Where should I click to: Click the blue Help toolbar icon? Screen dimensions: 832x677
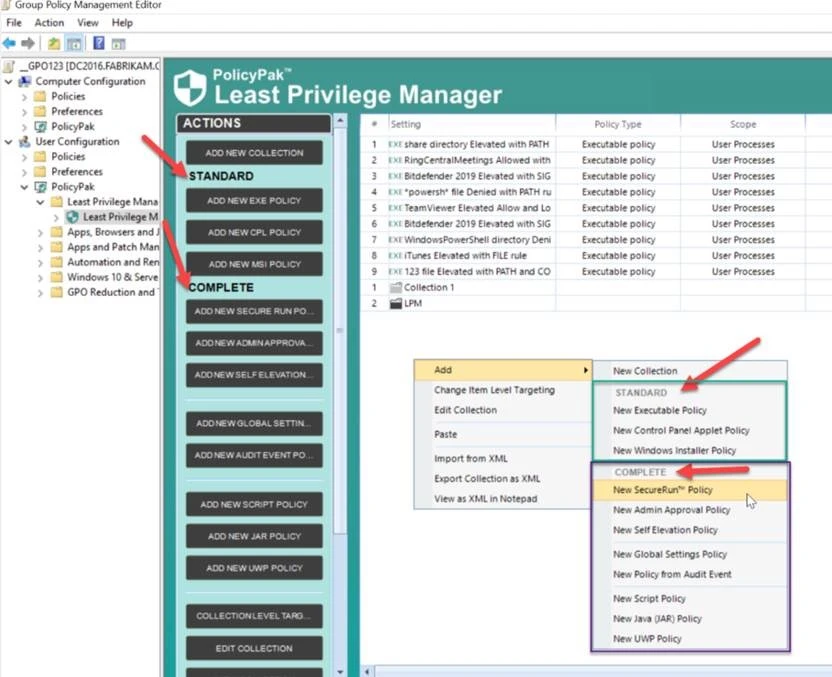pyautogui.click(x=99, y=43)
